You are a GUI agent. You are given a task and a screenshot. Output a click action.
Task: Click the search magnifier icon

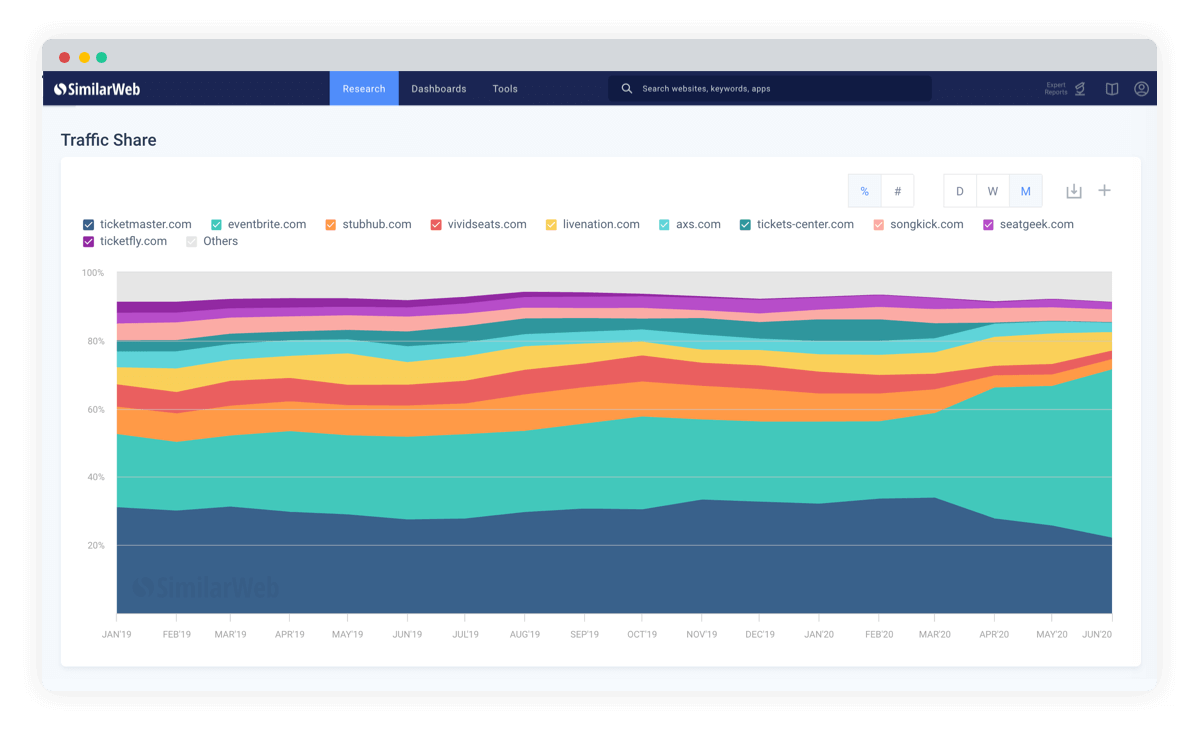(x=627, y=89)
